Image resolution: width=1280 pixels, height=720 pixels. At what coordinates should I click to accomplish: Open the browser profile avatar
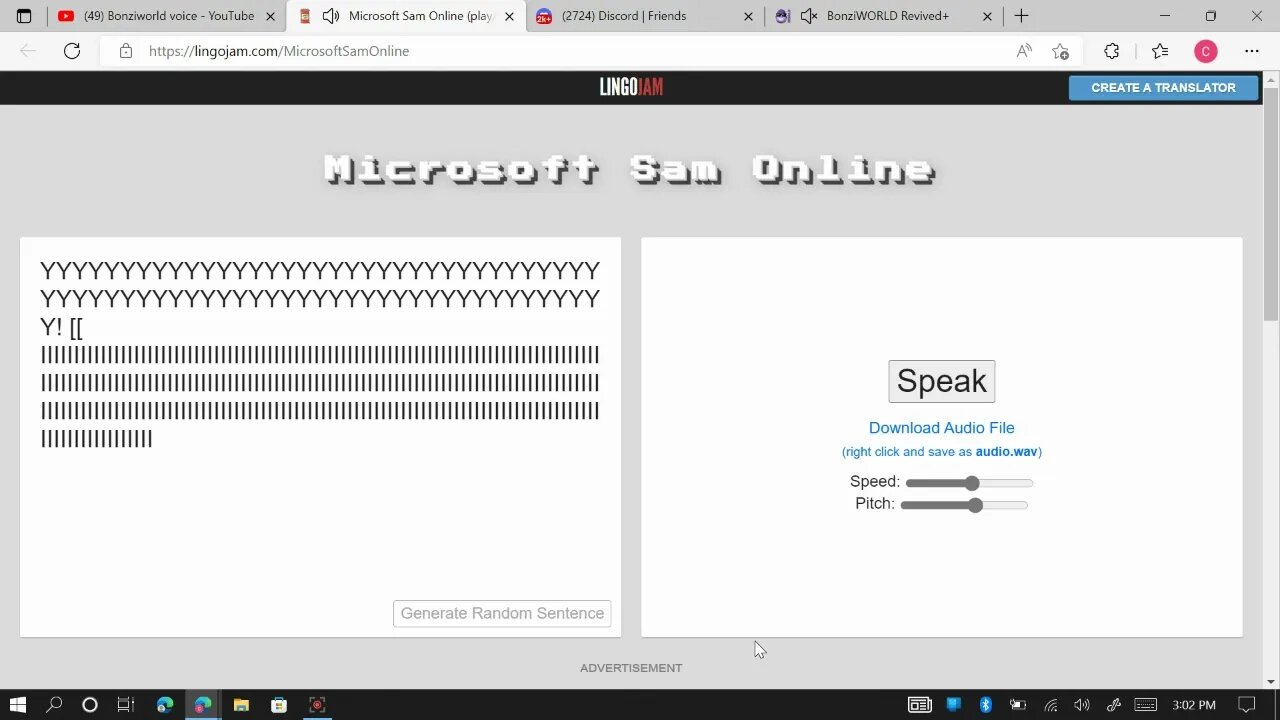[x=1205, y=51]
